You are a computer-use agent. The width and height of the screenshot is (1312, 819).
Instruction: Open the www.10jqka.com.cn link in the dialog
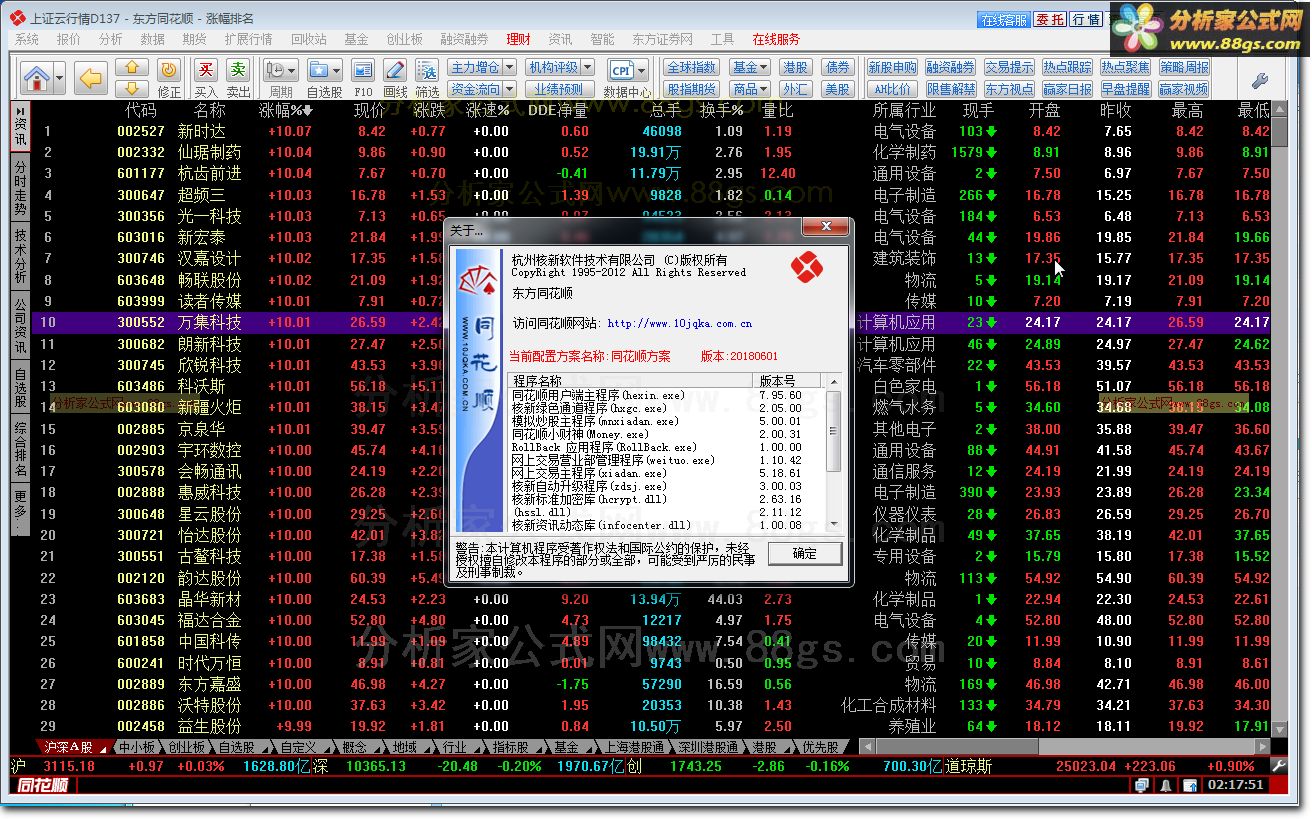(679, 323)
